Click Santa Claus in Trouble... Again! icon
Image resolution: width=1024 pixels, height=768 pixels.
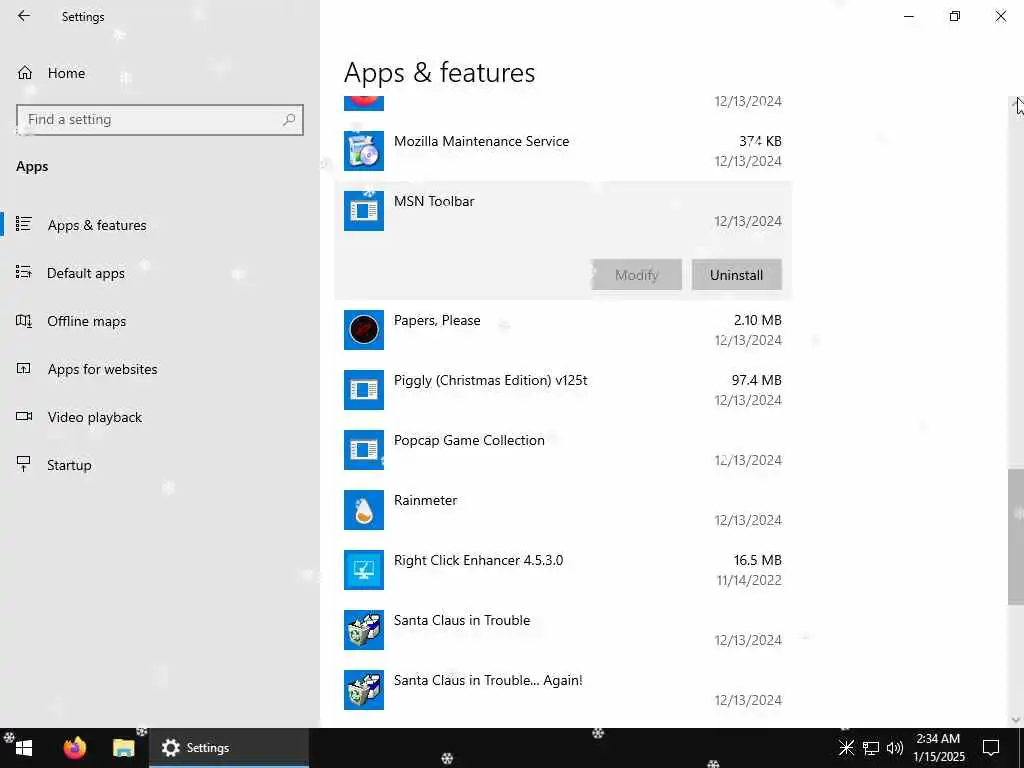point(364,690)
